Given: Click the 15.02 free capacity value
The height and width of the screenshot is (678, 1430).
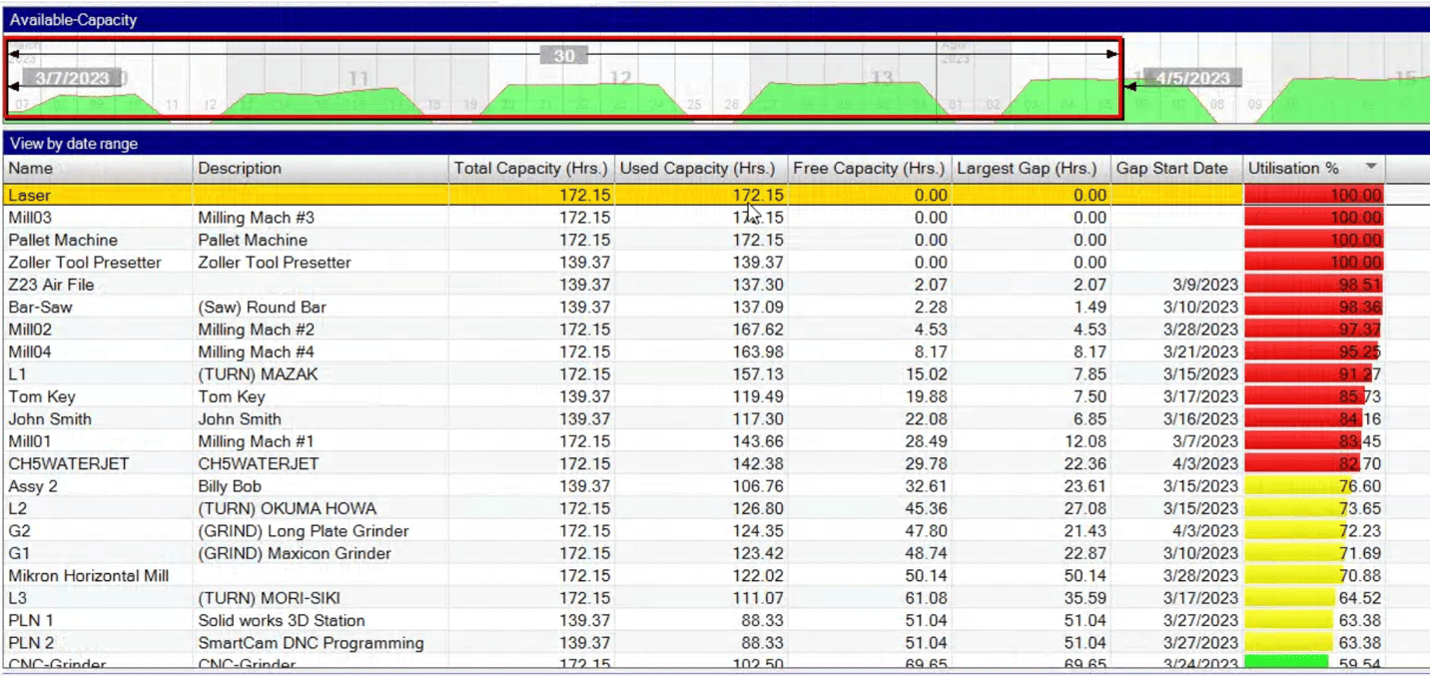Looking at the screenshot, I should [927, 374].
